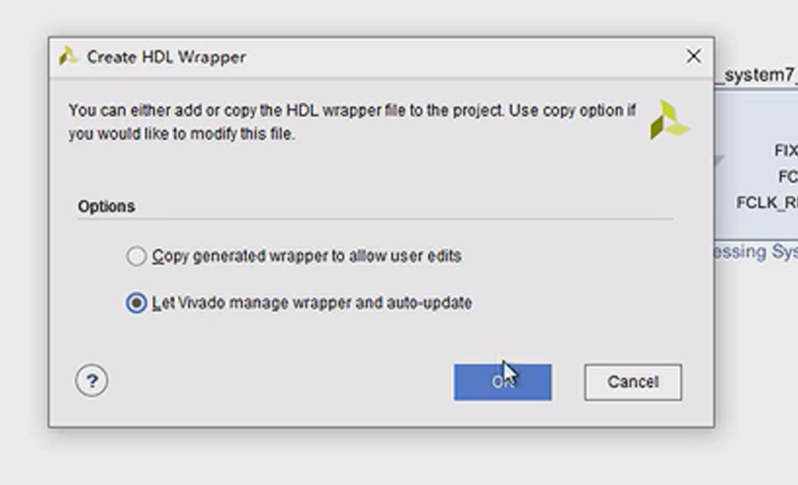Click the large Vivado logo in dialog
Image resolution: width=798 pixels, height=485 pixels.
tap(670, 120)
